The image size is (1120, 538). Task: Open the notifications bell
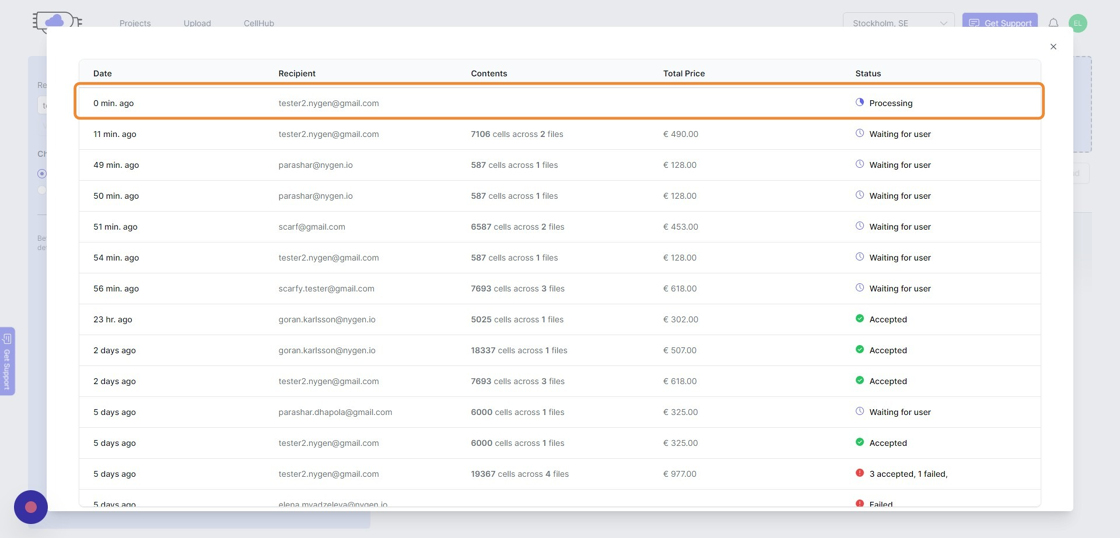point(1053,23)
